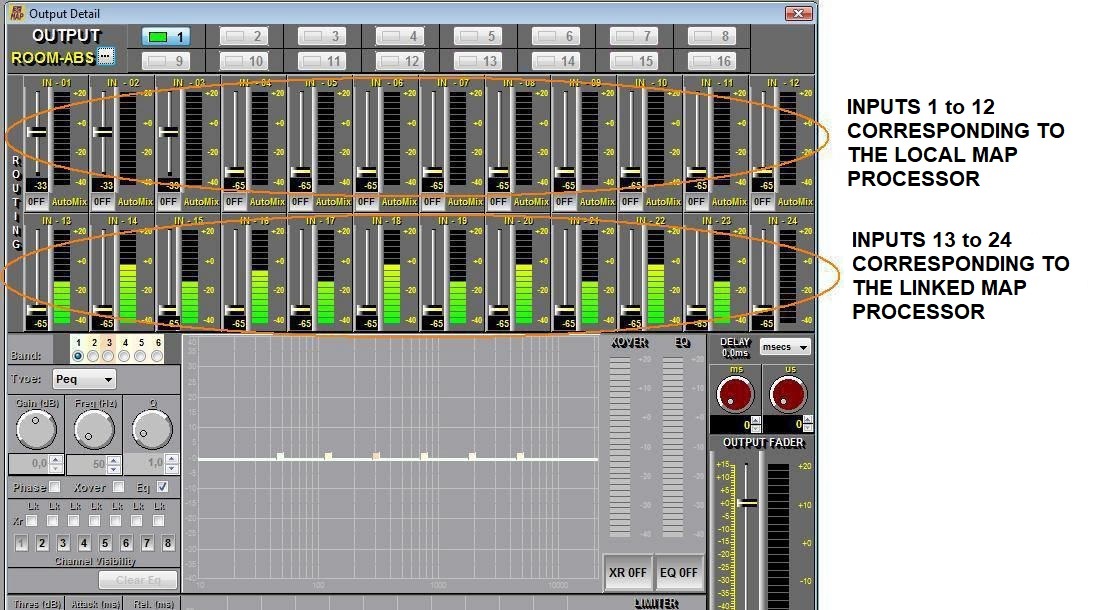
Task: Switch to output 2 selector
Action: (x=244, y=37)
